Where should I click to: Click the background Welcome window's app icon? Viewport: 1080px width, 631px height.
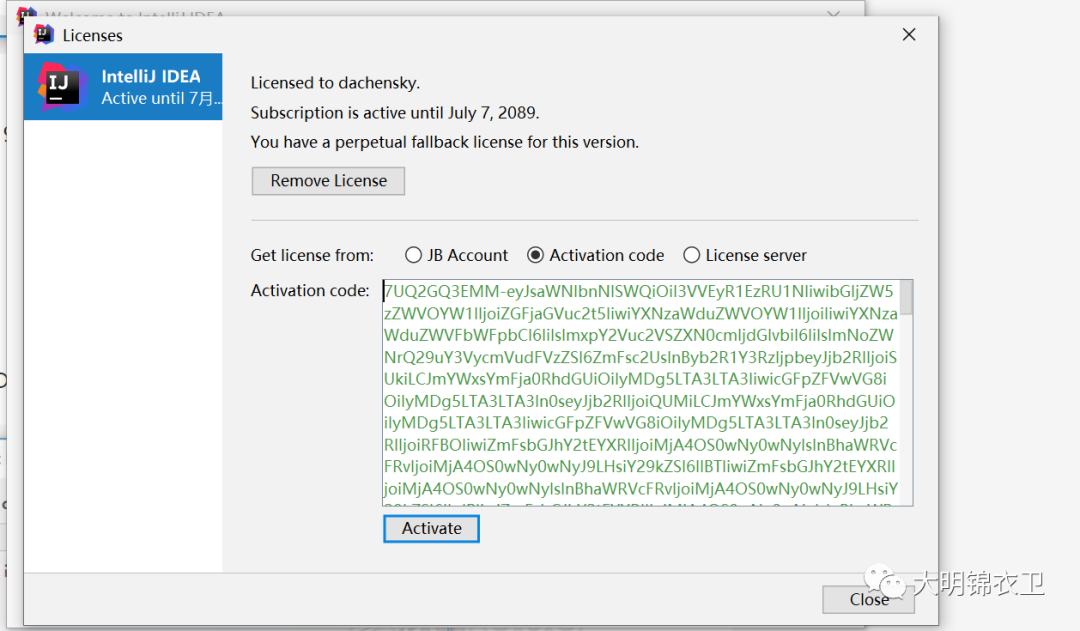(27, 16)
